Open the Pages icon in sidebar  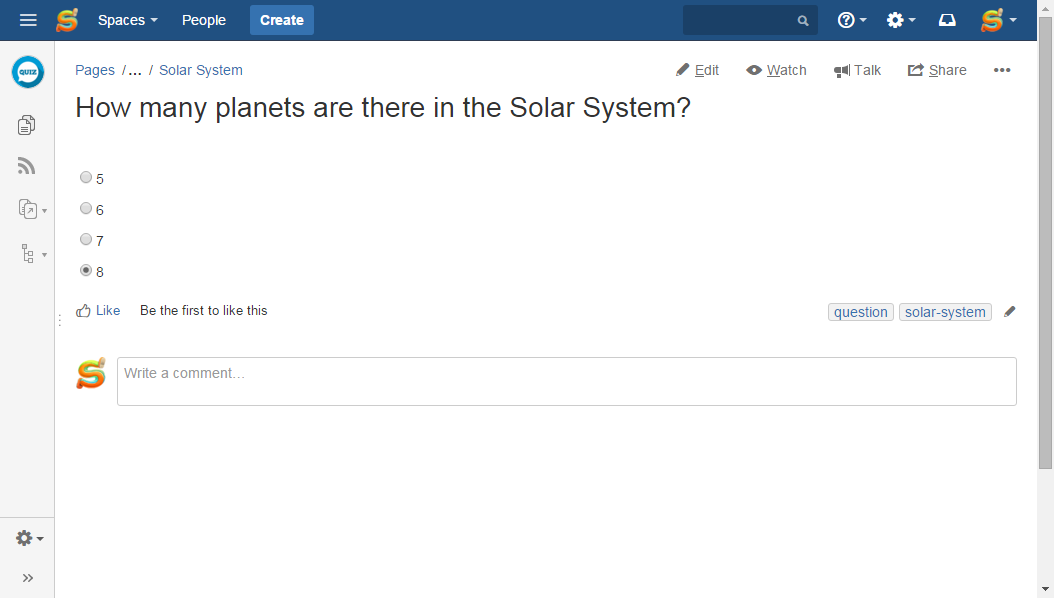[26, 125]
